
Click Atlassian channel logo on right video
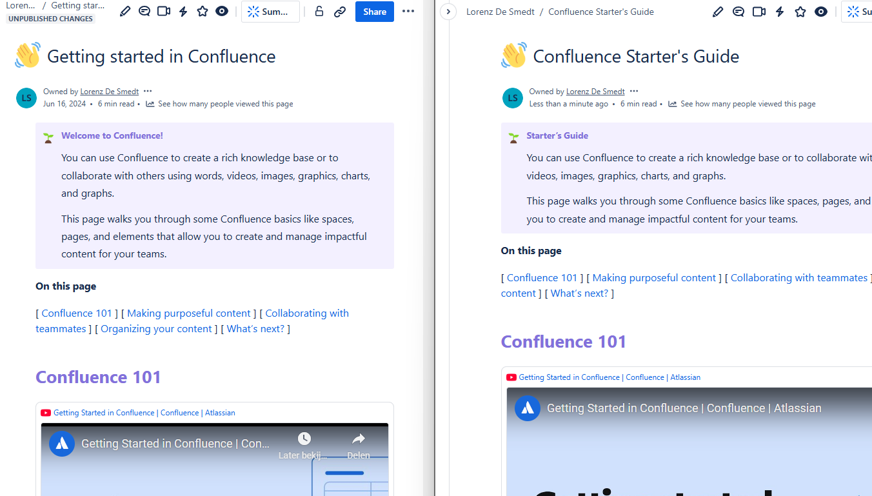click(527, 408)
